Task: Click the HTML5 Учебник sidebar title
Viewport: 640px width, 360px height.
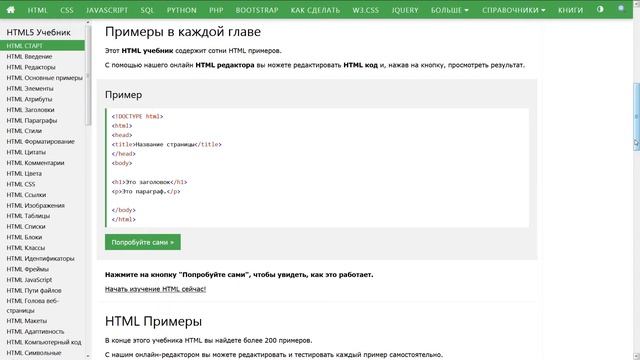Action: coord(38,32)
